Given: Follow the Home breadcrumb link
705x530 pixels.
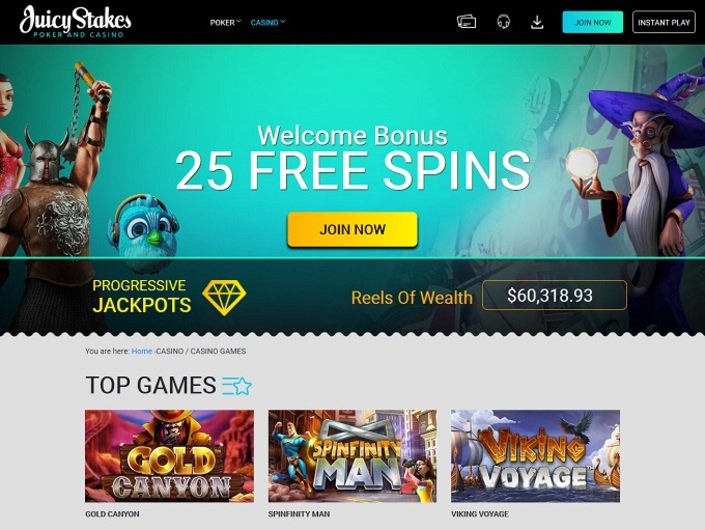Looking at the screenshot, I should coord(142,351).
